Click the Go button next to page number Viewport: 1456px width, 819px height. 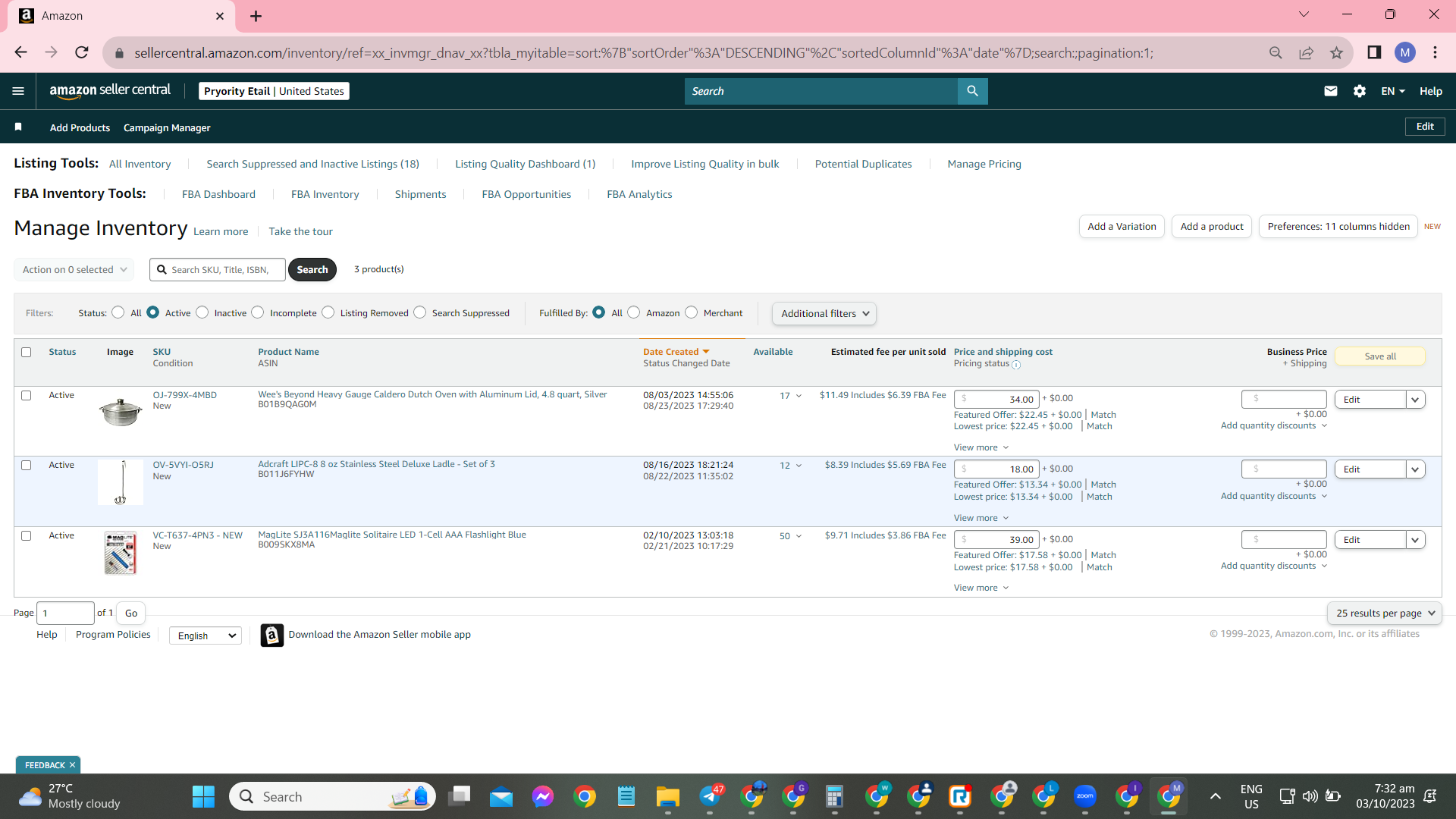pos(131,613)
